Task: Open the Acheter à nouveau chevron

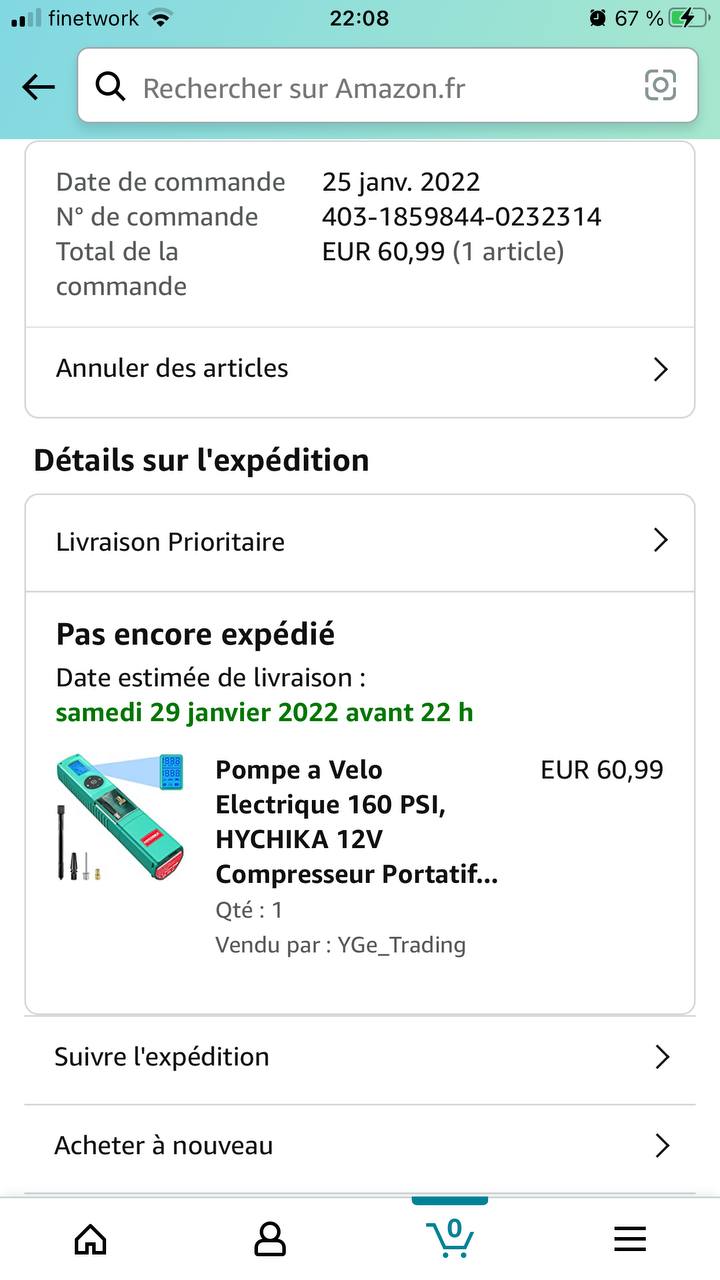Action: click(x=661, y=1145)
